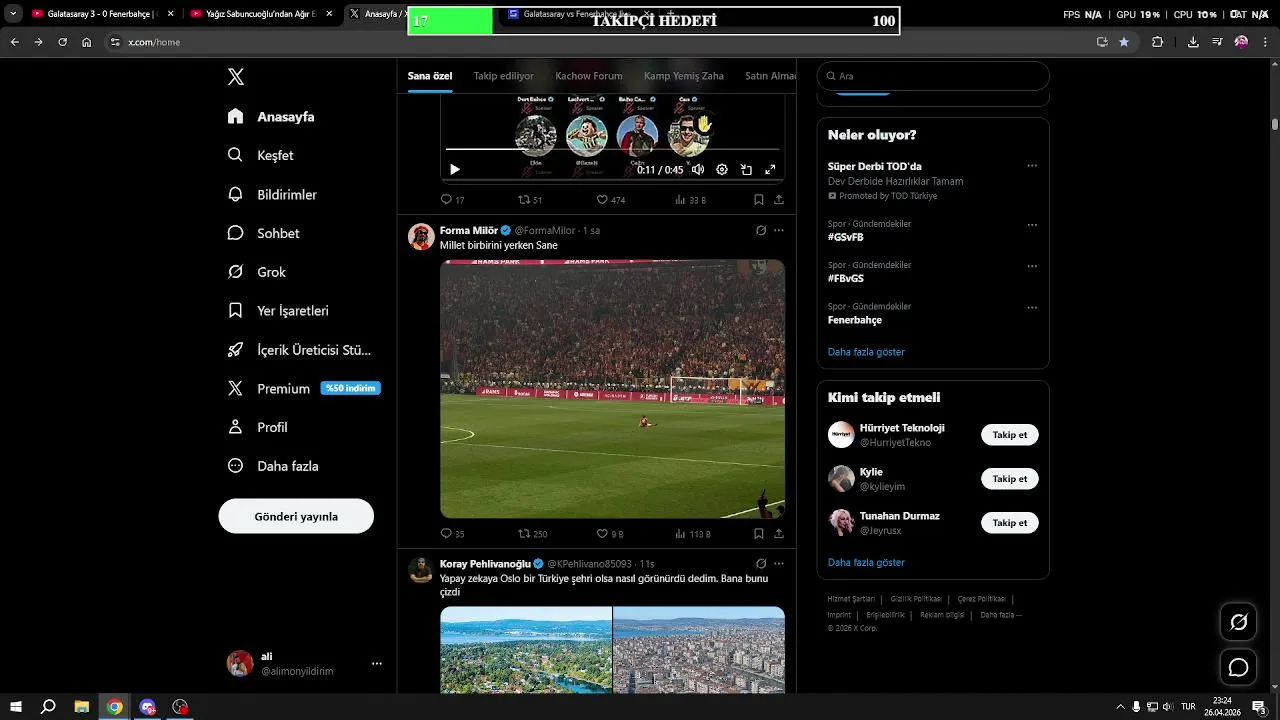1280x720 pixels.
Task: Switch to Takip ediliyor tab
Action: (503, 76)
